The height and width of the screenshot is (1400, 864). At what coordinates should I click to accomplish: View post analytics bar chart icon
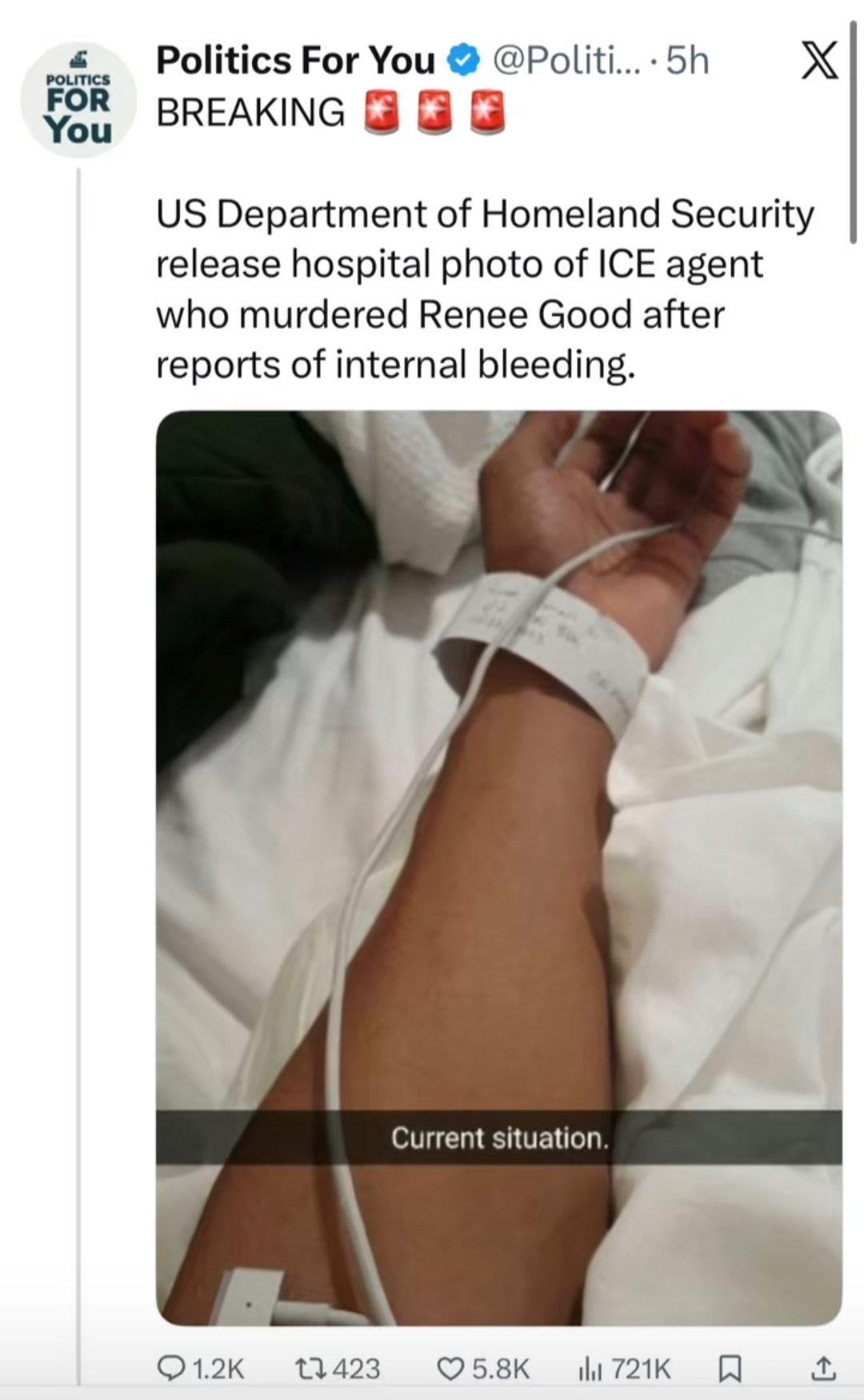(x=590, y=1369)
